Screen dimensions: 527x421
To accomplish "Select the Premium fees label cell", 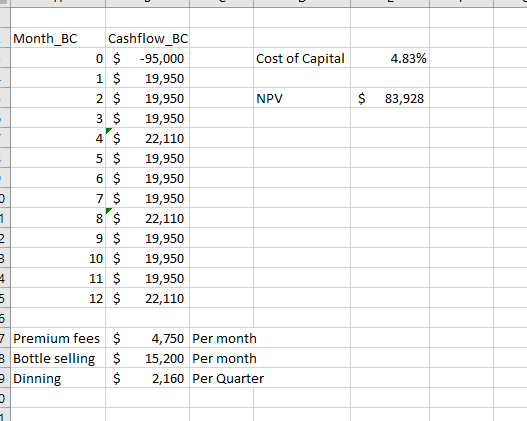I will [58, 338].
